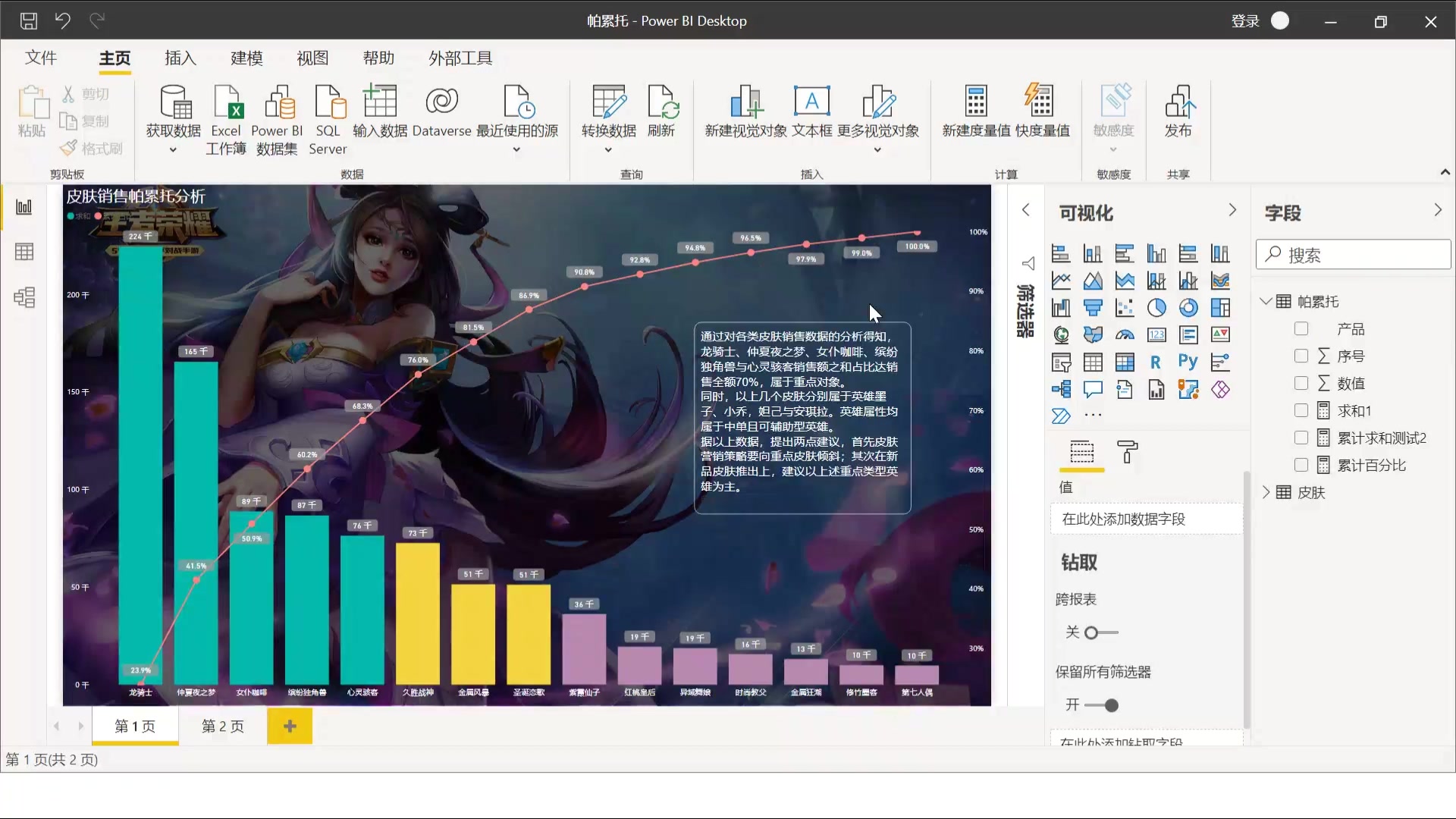Collapse the 字段 pane chevron
The height and width of the screenshot is (819, 1456).
1438,210
